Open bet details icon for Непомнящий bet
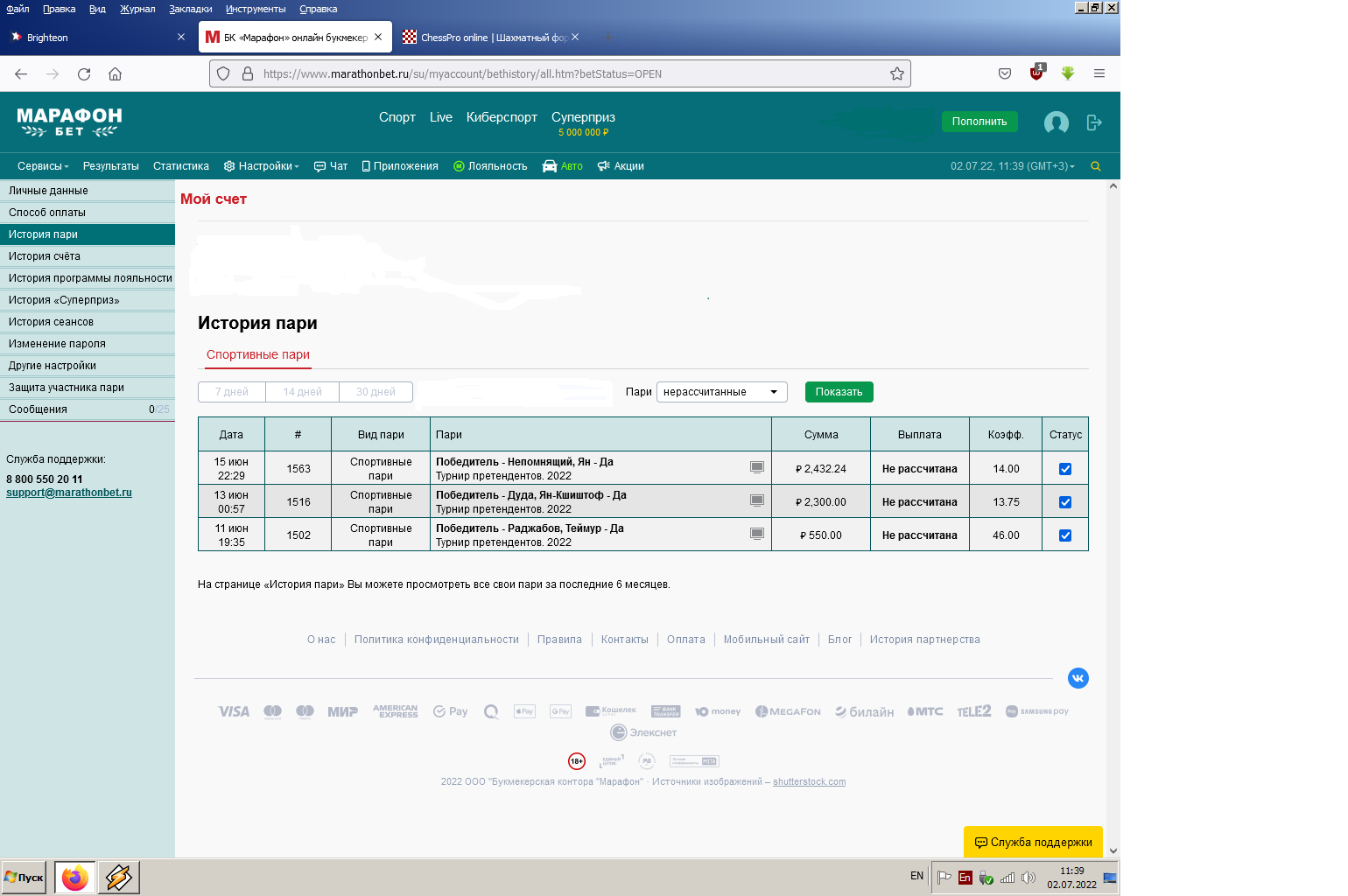The height and width of the screenshot is (896, 1348). coord(757,467)
